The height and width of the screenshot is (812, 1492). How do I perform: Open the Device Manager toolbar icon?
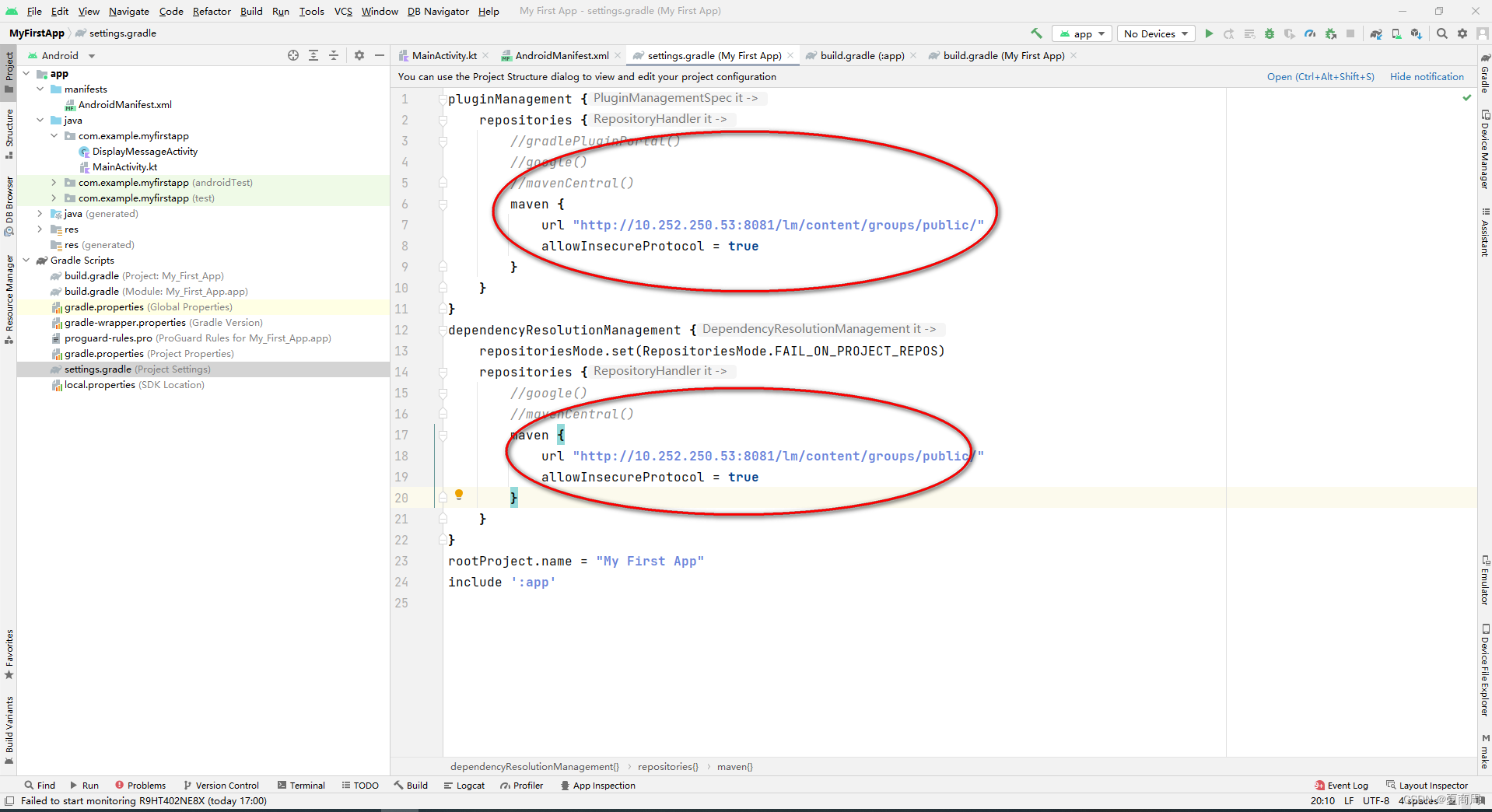click(x=1396, y=33)
